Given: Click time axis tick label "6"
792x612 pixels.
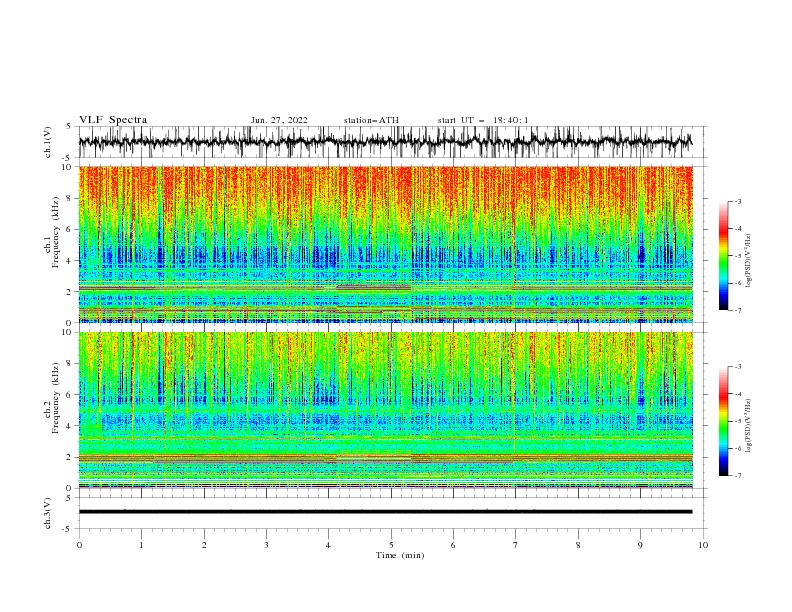Looking at the screenshot, I should [x=453, y=545].
